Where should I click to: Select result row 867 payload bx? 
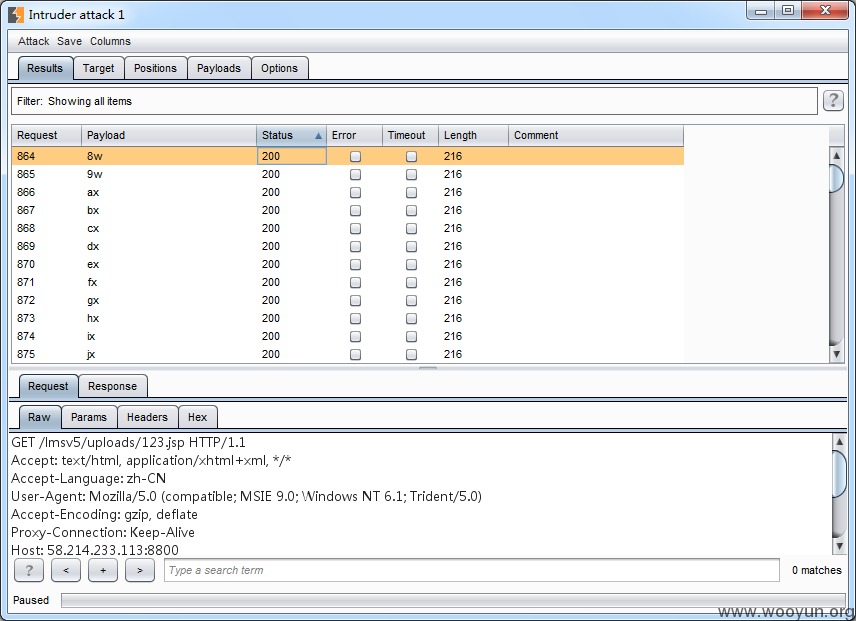tap(348, 210)
